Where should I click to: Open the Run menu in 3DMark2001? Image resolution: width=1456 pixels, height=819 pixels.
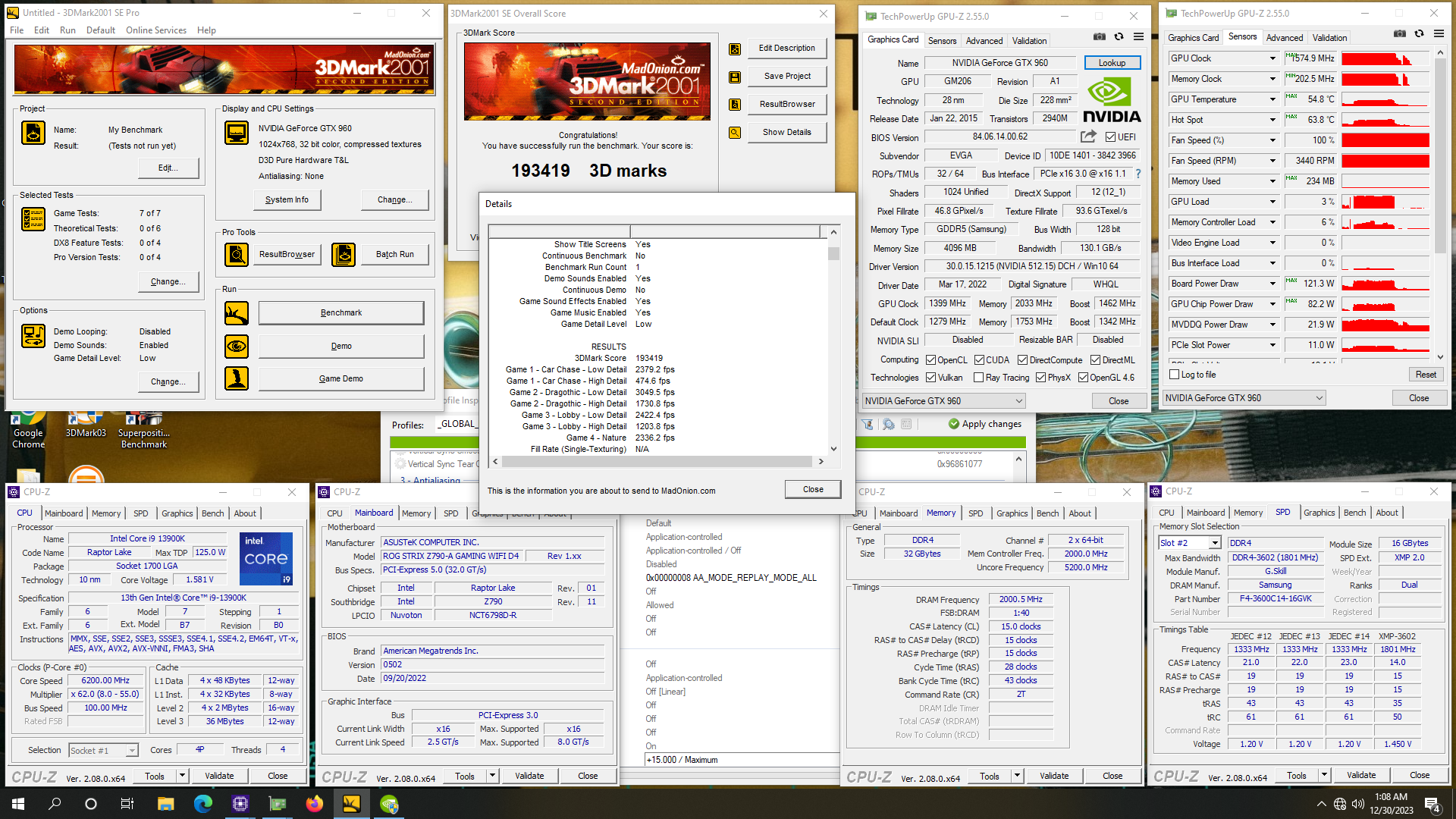67,30
